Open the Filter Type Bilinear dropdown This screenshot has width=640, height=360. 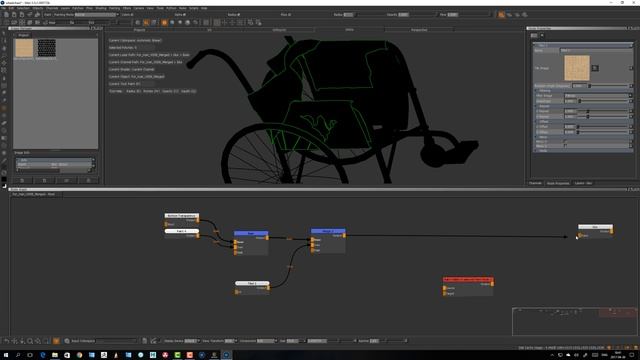598,96
